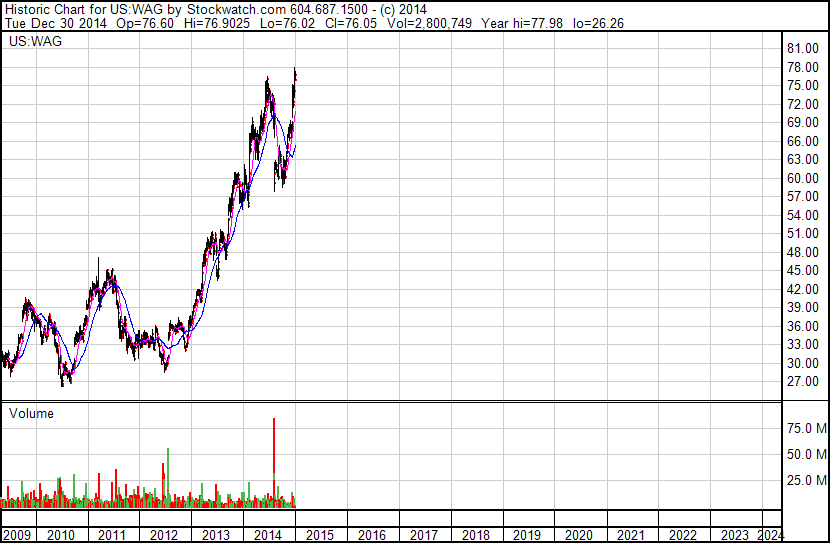This screenshot has width=830, height=543.
Task: Click the 2012 year label
Action: [x=164, y=535]
